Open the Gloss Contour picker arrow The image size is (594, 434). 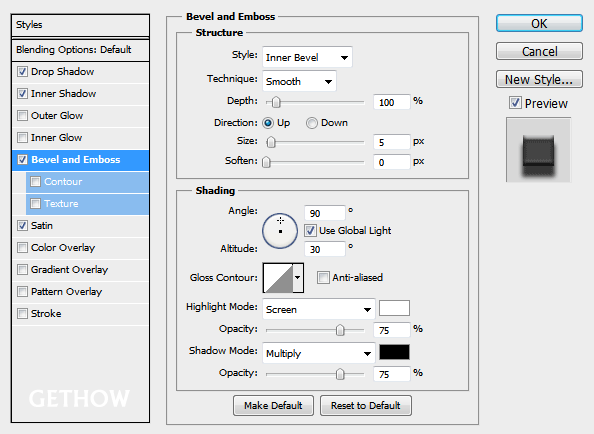(298, 278)
